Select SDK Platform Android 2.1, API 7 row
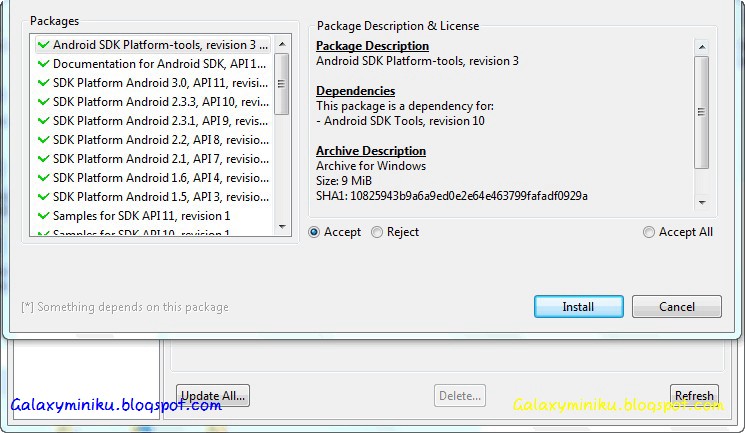Image resolution: width=745 pixels, height=433 pixels. (x=153, y=159)
